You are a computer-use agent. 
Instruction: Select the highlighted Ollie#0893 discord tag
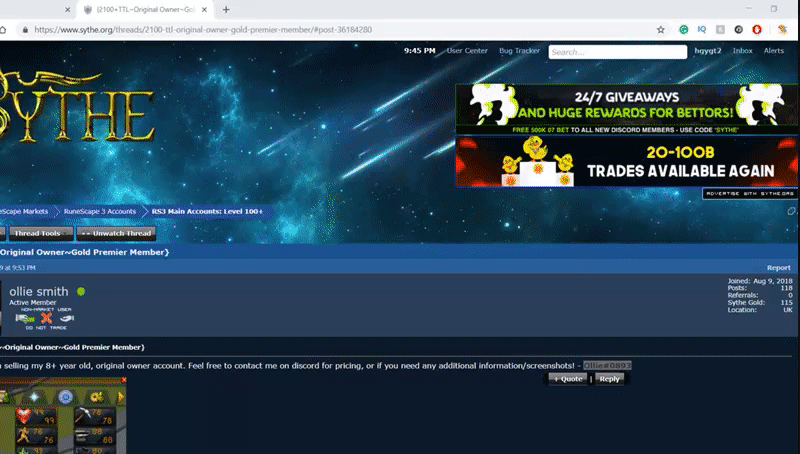click(x=607, y=365)
